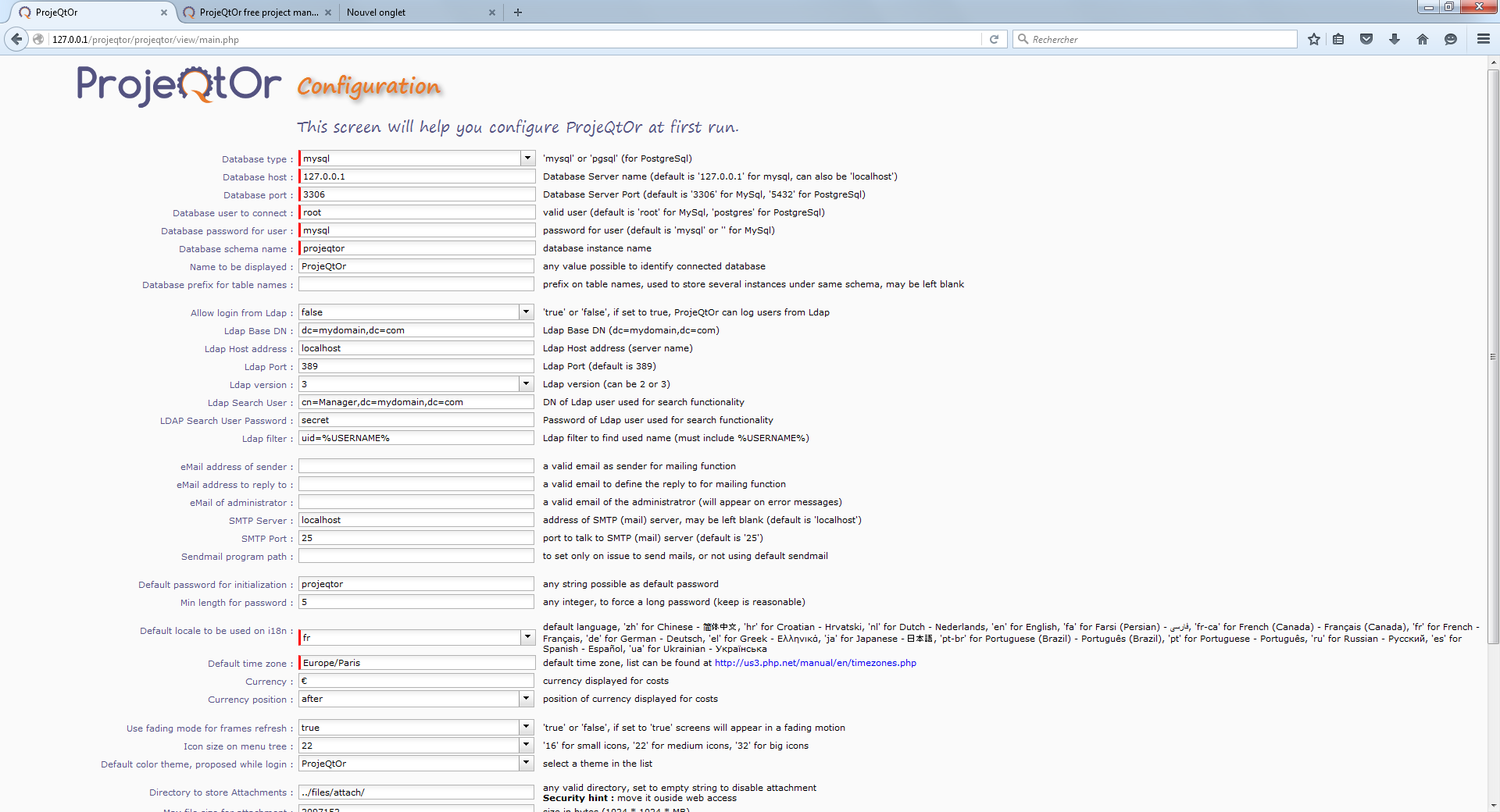Save the page to Pocket

[x=1366, y=39]
